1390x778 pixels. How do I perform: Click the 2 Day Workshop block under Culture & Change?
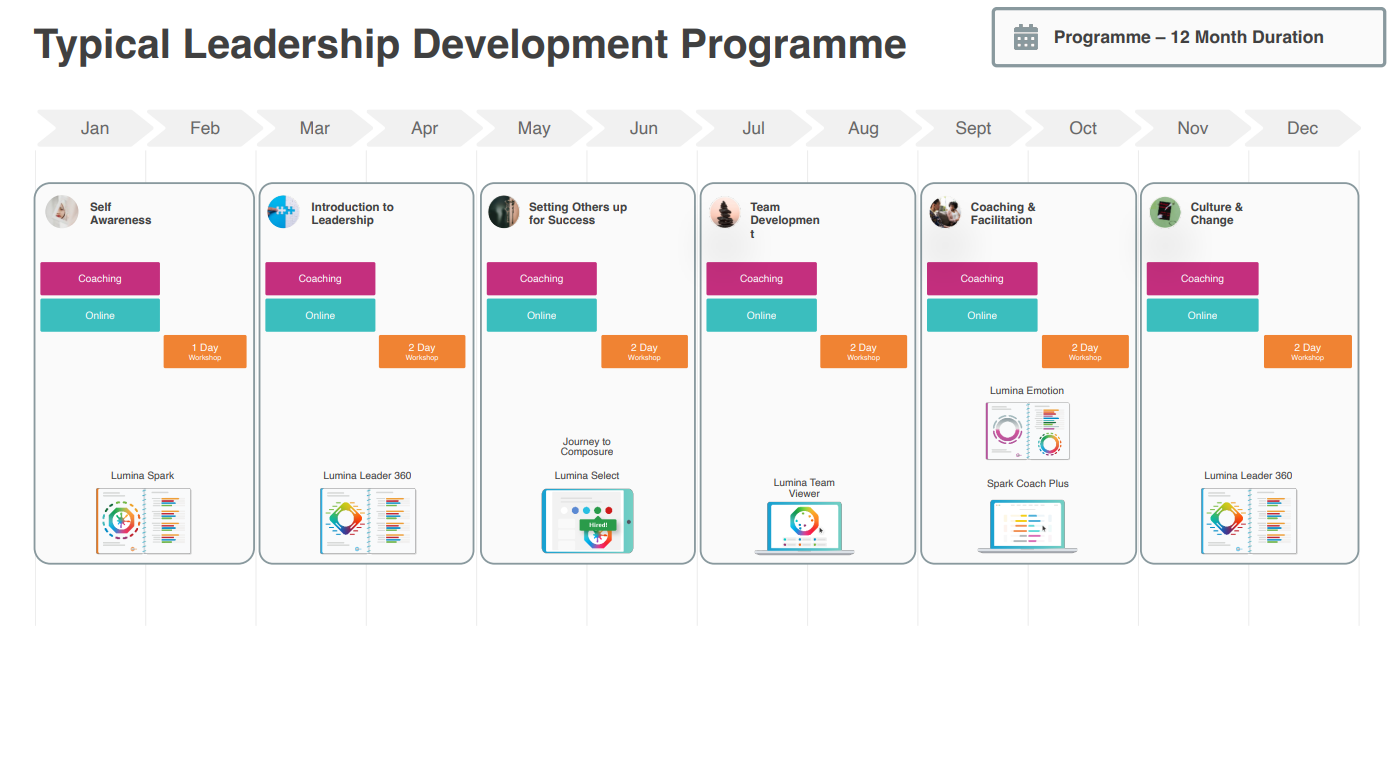1307,352
